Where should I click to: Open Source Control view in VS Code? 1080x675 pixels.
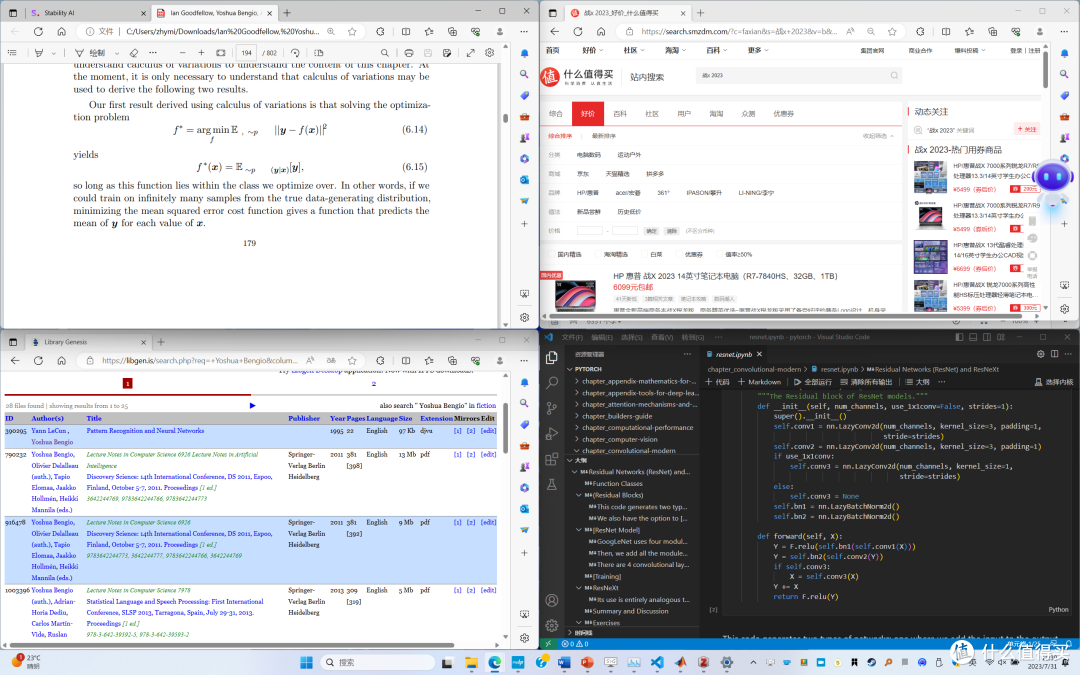click(552, 408)
